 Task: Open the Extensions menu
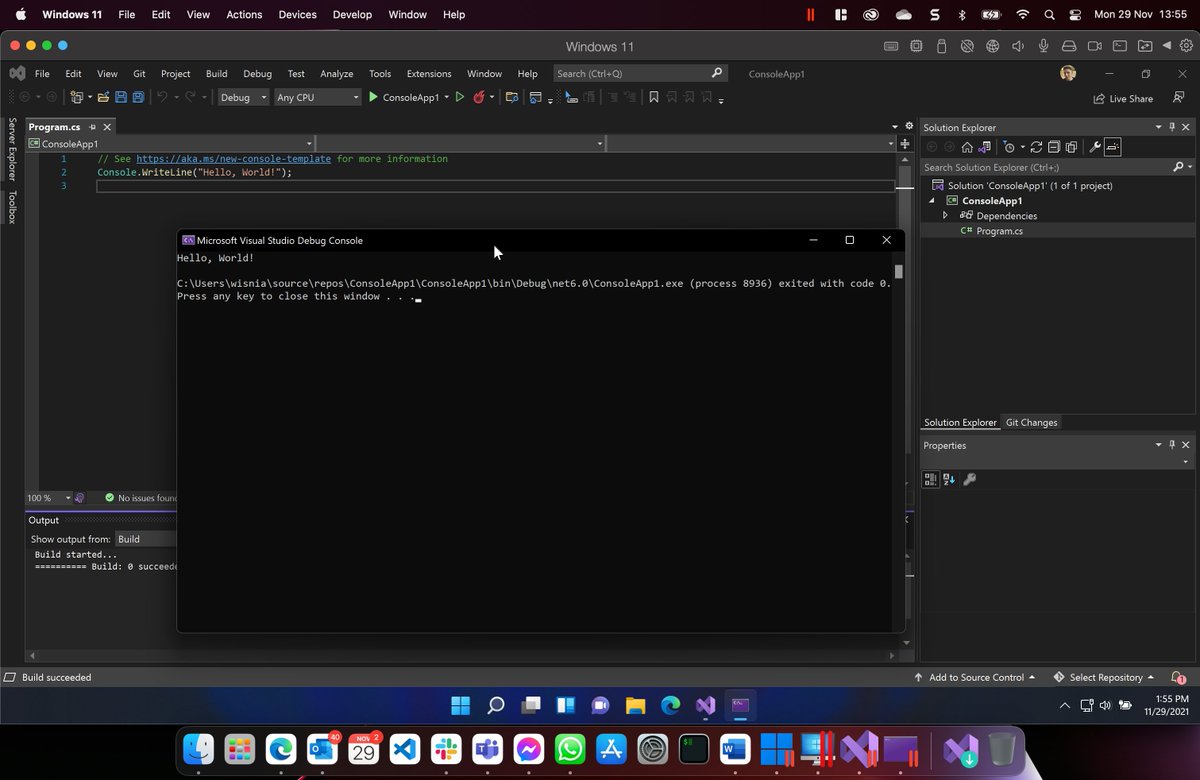click(x=429, y=73)
